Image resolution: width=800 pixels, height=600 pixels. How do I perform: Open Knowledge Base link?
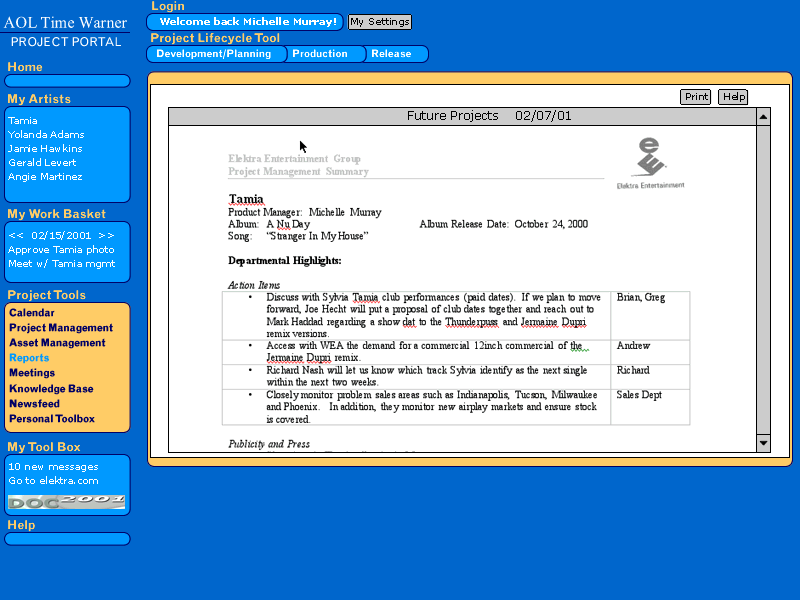[51, 389]
